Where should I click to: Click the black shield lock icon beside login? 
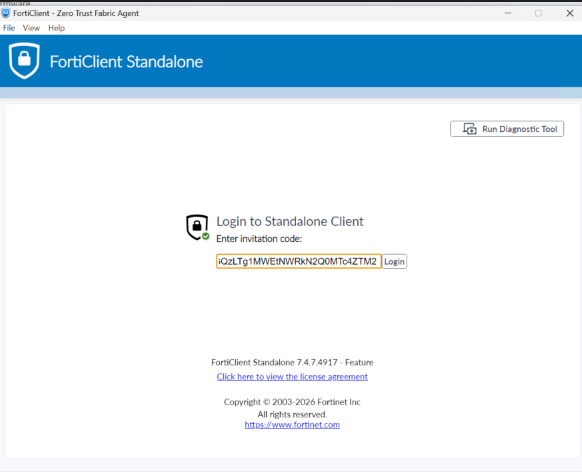tap(197, 227)
